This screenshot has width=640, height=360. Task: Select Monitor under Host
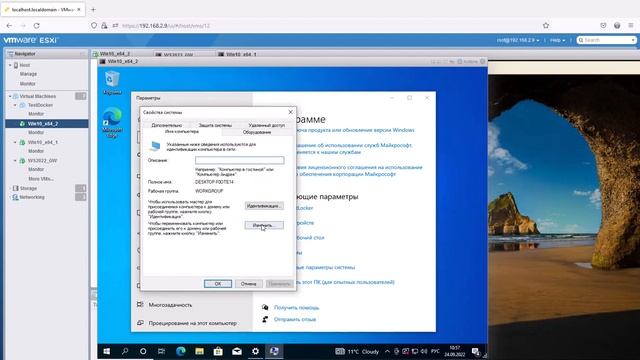(x=27, y=84)
